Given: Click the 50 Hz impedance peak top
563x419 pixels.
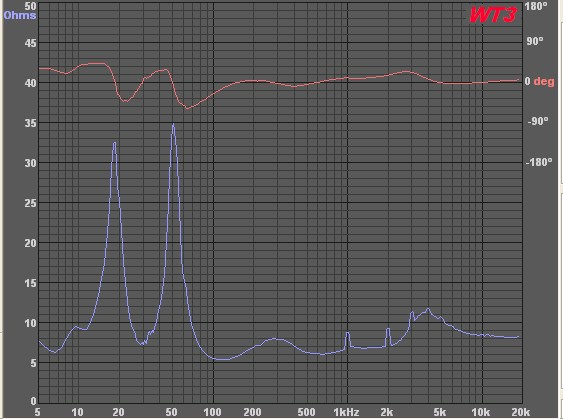Looking at the screenshot, I should pyautogui.click(x=173, y=125).
